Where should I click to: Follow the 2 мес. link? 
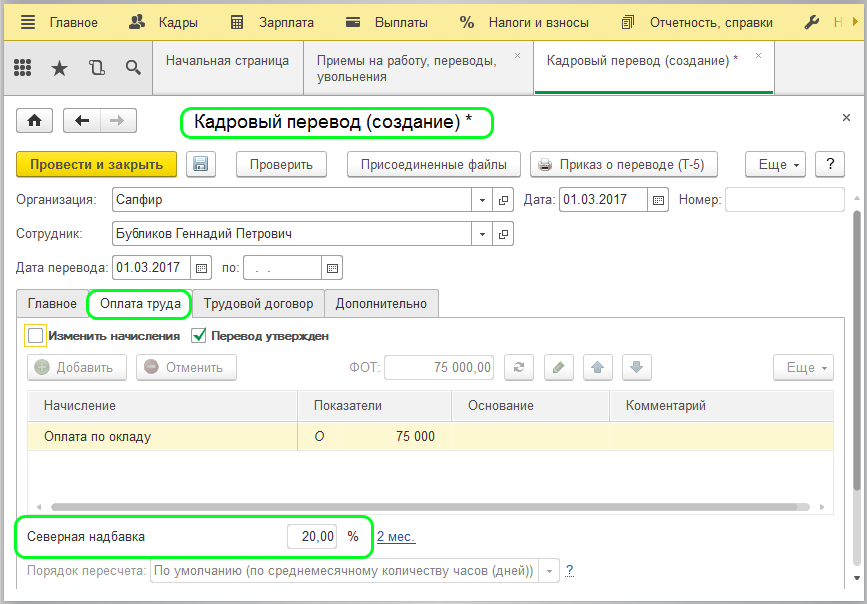[x=396, y=537]
